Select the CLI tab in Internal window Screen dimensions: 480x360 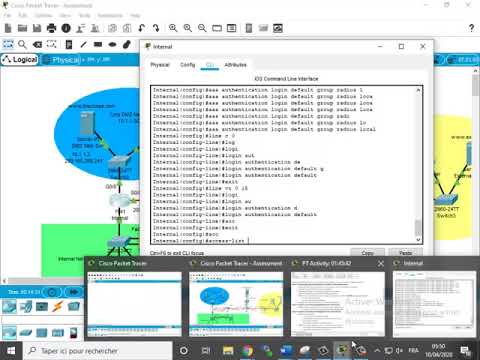coord(210,65)
